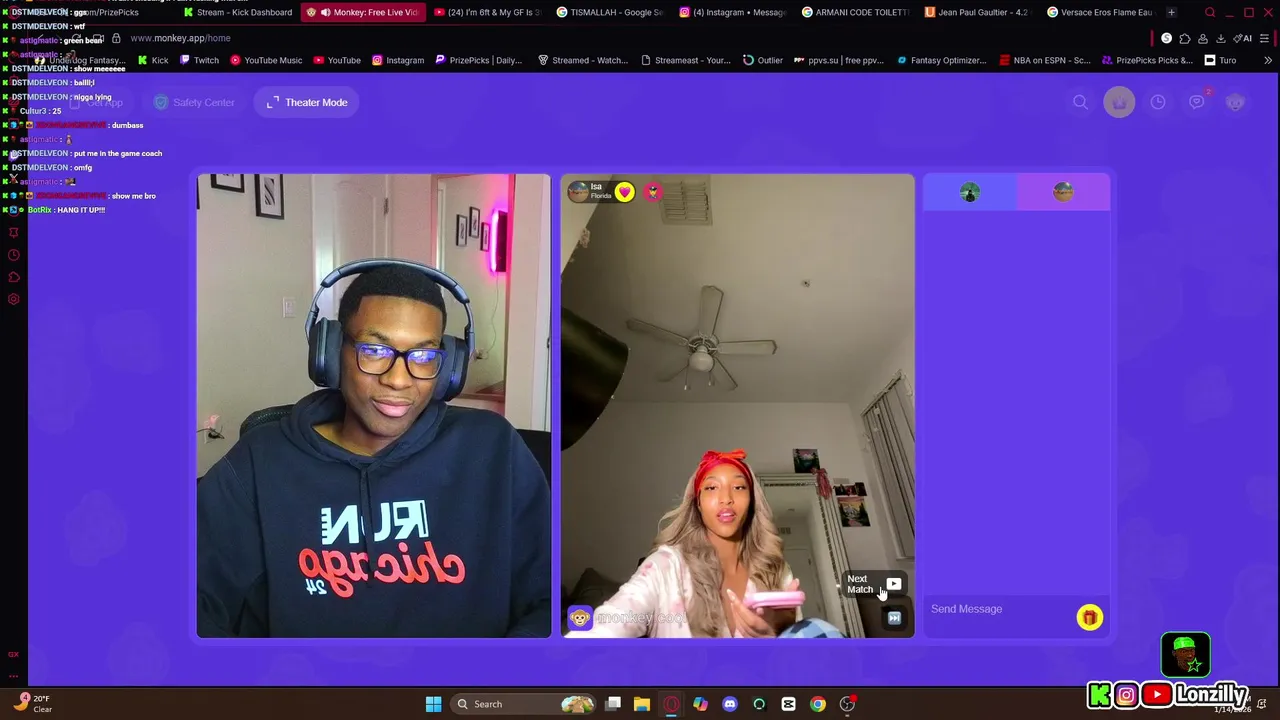The height and width of the screenshot is (720, 1280).
Task: Open Discord from the taskbar
Action: [x=730, y=704]
